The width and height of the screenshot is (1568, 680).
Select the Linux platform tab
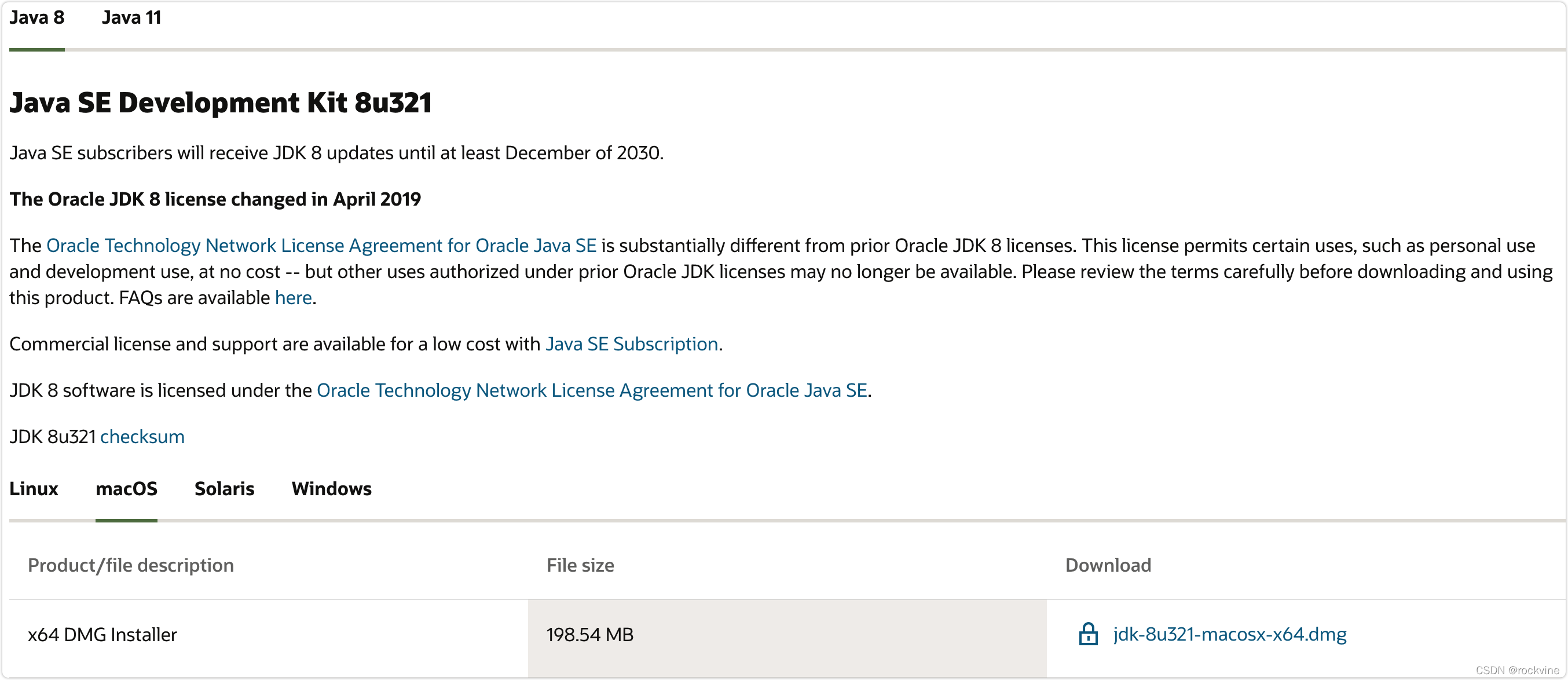[34, 489]
